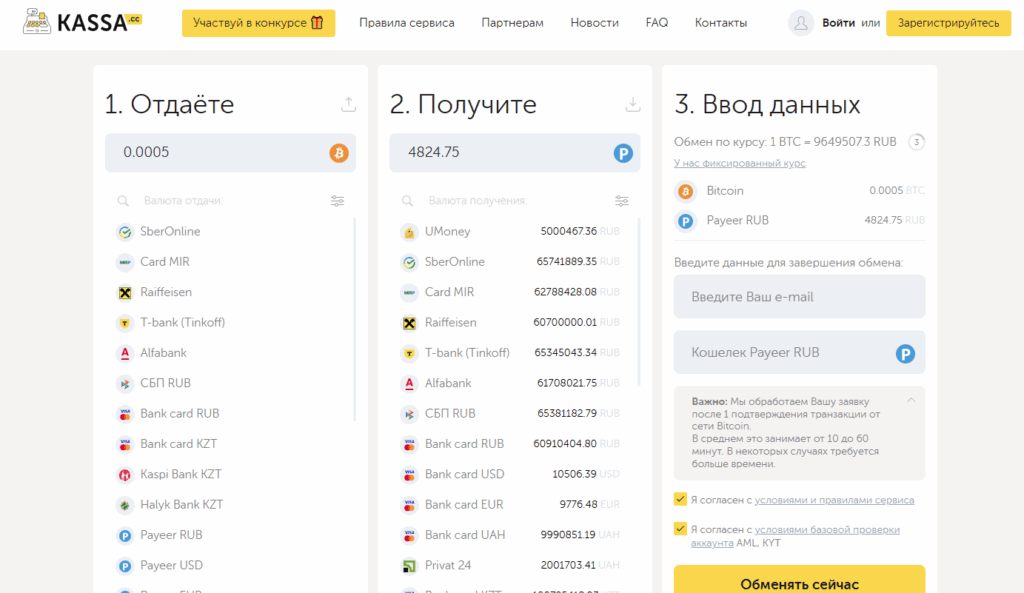Open filter settings in the receive currency search
The image size is (1024, 593).
[x=622, y=201]
